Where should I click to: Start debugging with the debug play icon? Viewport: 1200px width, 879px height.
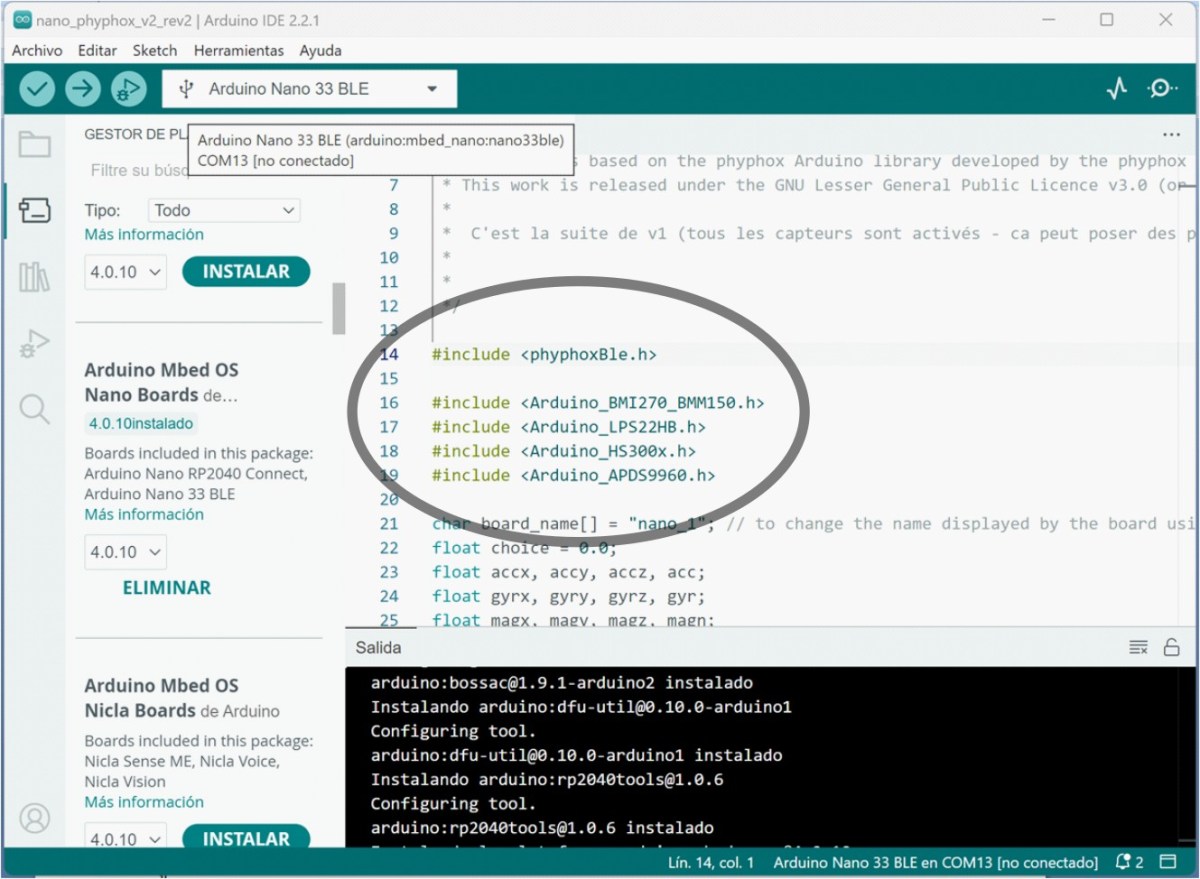[128, 89]
